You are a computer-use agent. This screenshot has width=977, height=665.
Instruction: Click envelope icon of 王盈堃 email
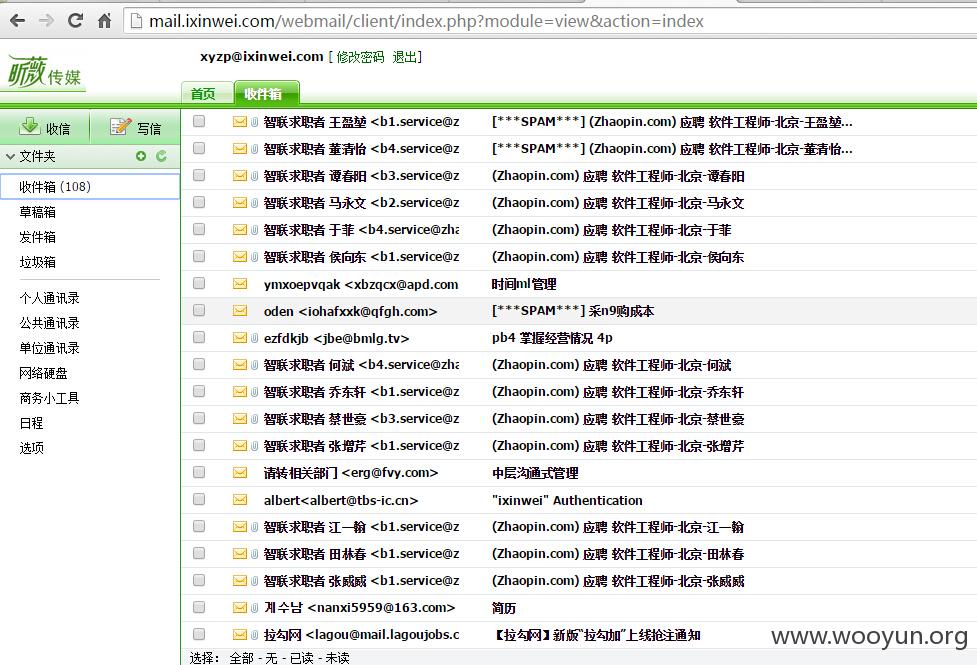pos(240,122)
